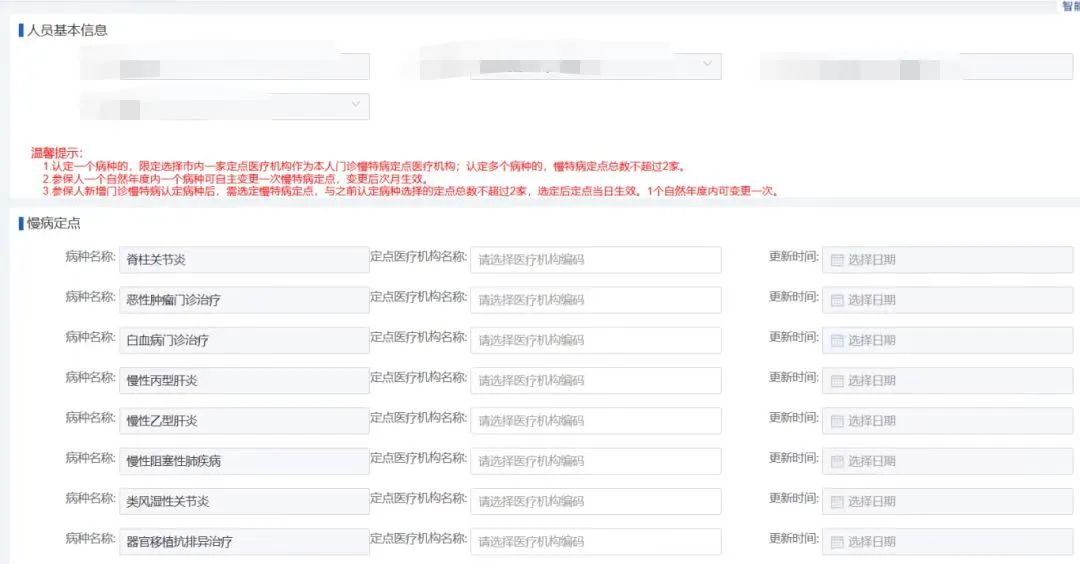Select medical institution for 脊柱关节炎
The width and height of the screenshot is (1080, 564).
[x=595, y=260]
